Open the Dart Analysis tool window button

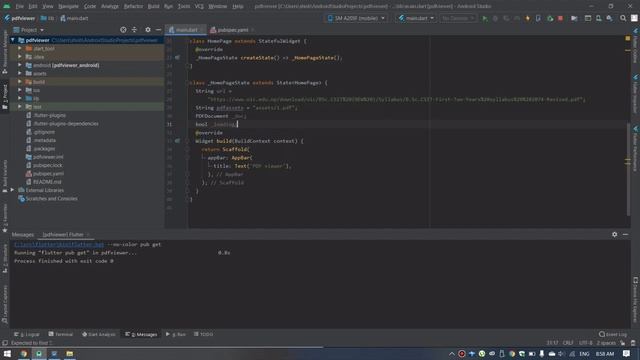(x=98, y=334)
